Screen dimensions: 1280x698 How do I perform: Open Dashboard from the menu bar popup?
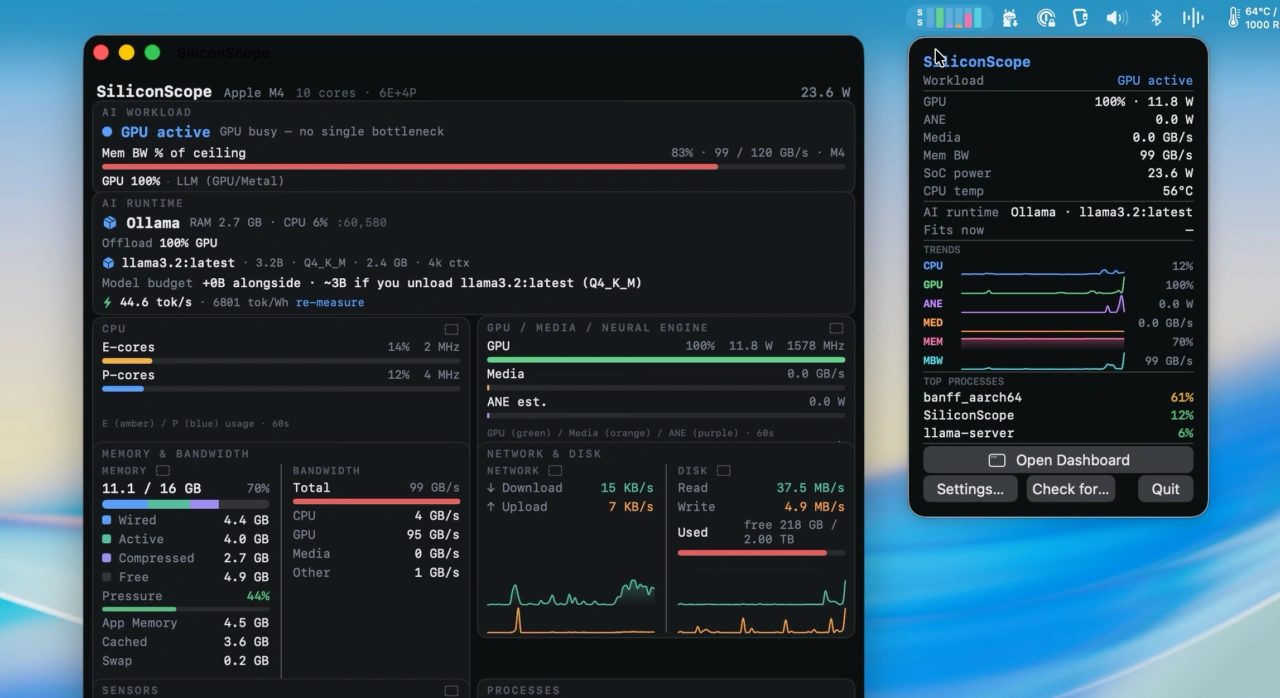(1058, 460)
